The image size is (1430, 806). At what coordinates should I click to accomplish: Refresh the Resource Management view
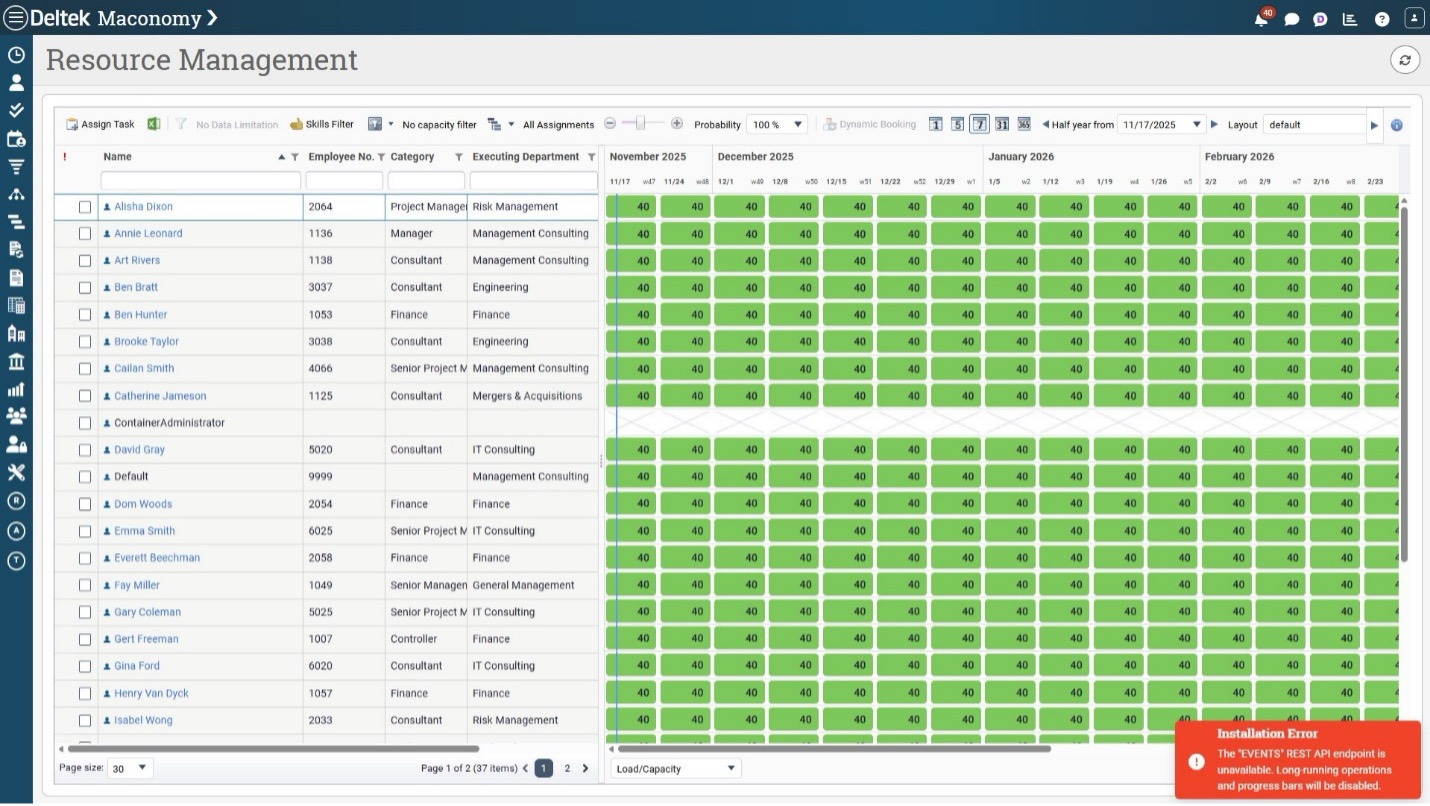pyautogui.click(x=1405, y=60)
